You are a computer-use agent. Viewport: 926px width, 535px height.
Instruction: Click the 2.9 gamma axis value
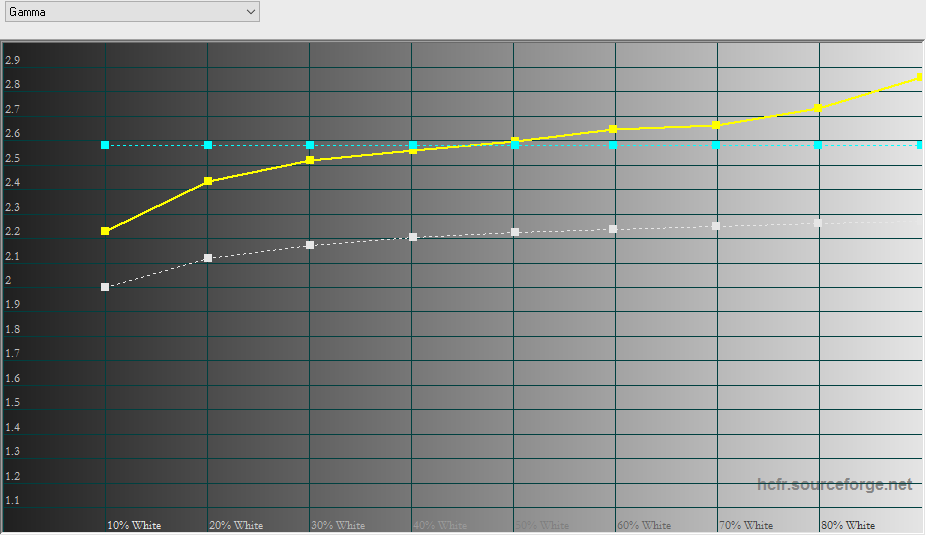point(12,60)
